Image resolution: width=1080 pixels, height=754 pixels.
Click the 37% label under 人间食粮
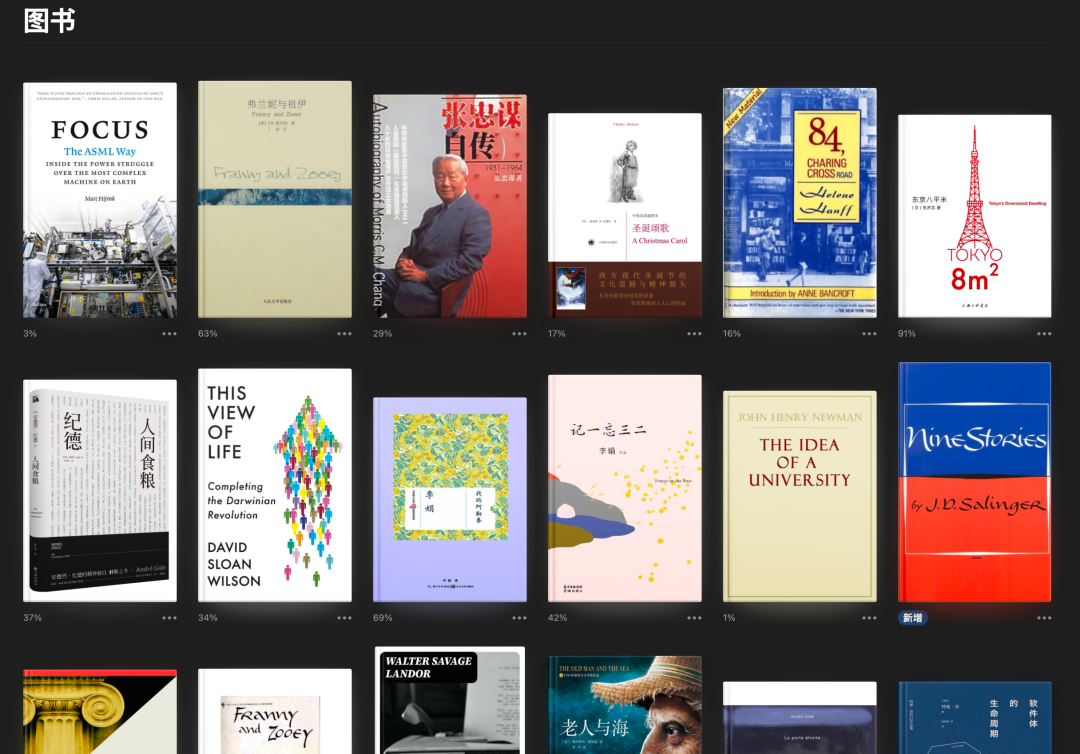[32, 618]
